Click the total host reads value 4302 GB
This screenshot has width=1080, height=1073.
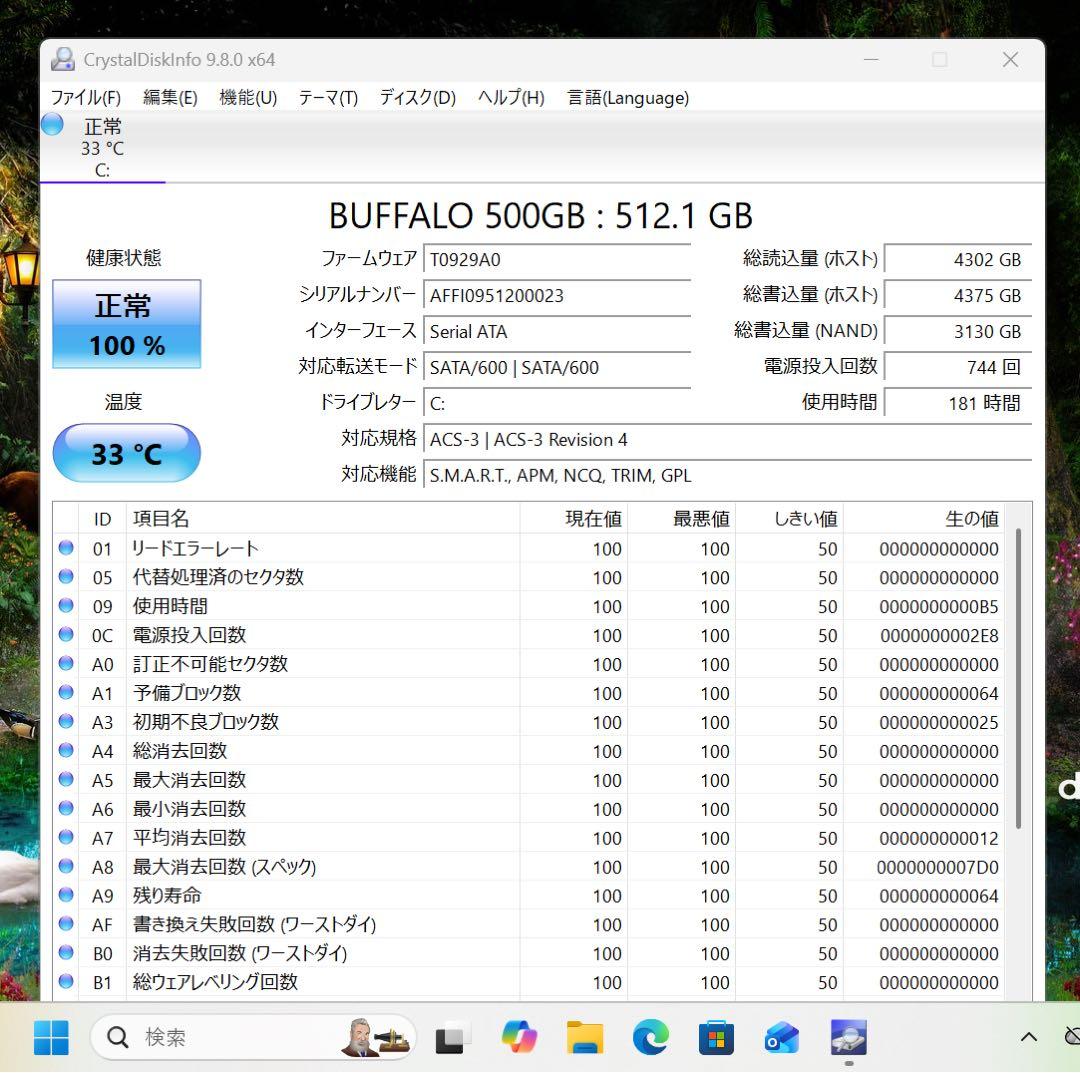[x=957, y=260]
